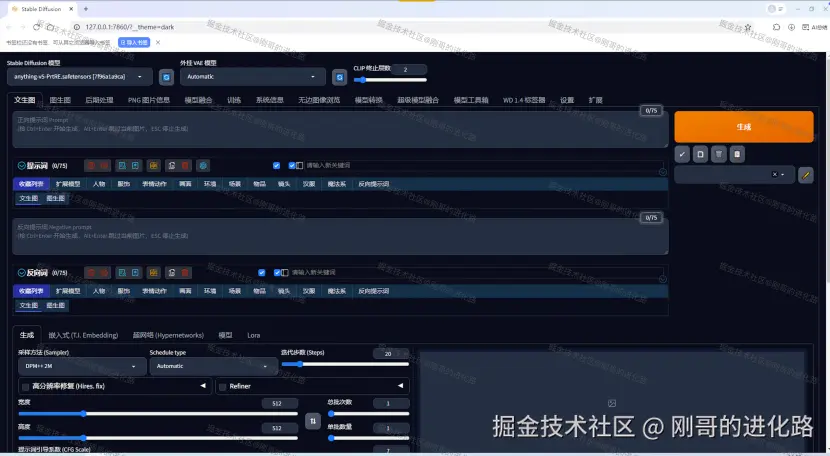This screenshot has width=830, height=456.
Task: Open the Schedule type dropdown
Action: pos(213,366)
